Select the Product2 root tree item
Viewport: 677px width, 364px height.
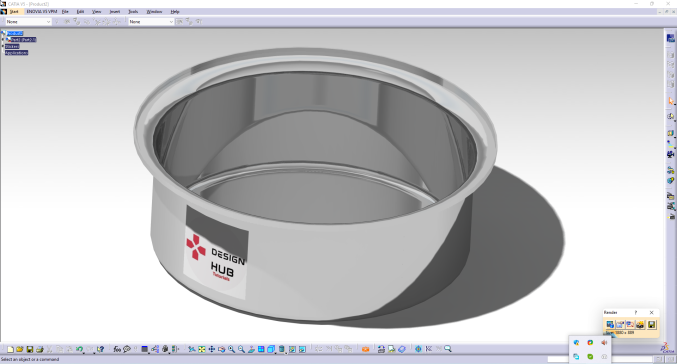pyautogui.click(x=14, y=33)
